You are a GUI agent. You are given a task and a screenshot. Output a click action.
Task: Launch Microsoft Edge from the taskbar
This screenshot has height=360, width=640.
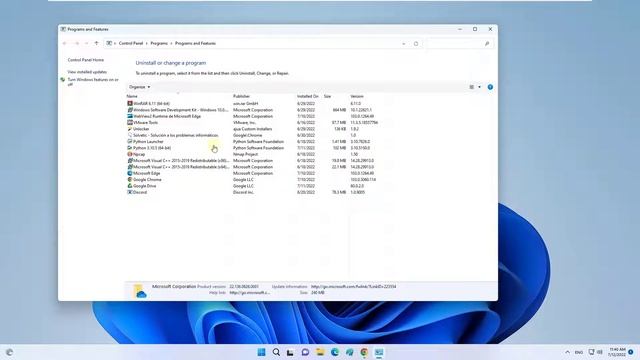335,352
